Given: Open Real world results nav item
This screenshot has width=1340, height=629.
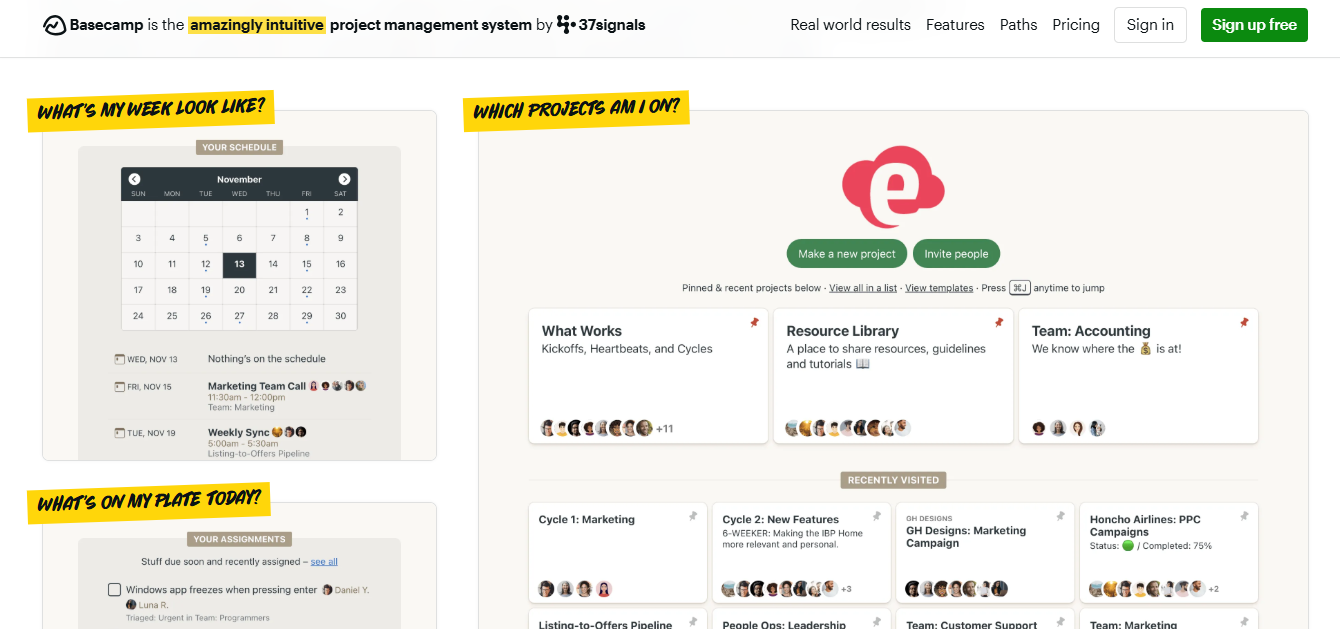Looking at the screenshot, I should tap(850, 25).
